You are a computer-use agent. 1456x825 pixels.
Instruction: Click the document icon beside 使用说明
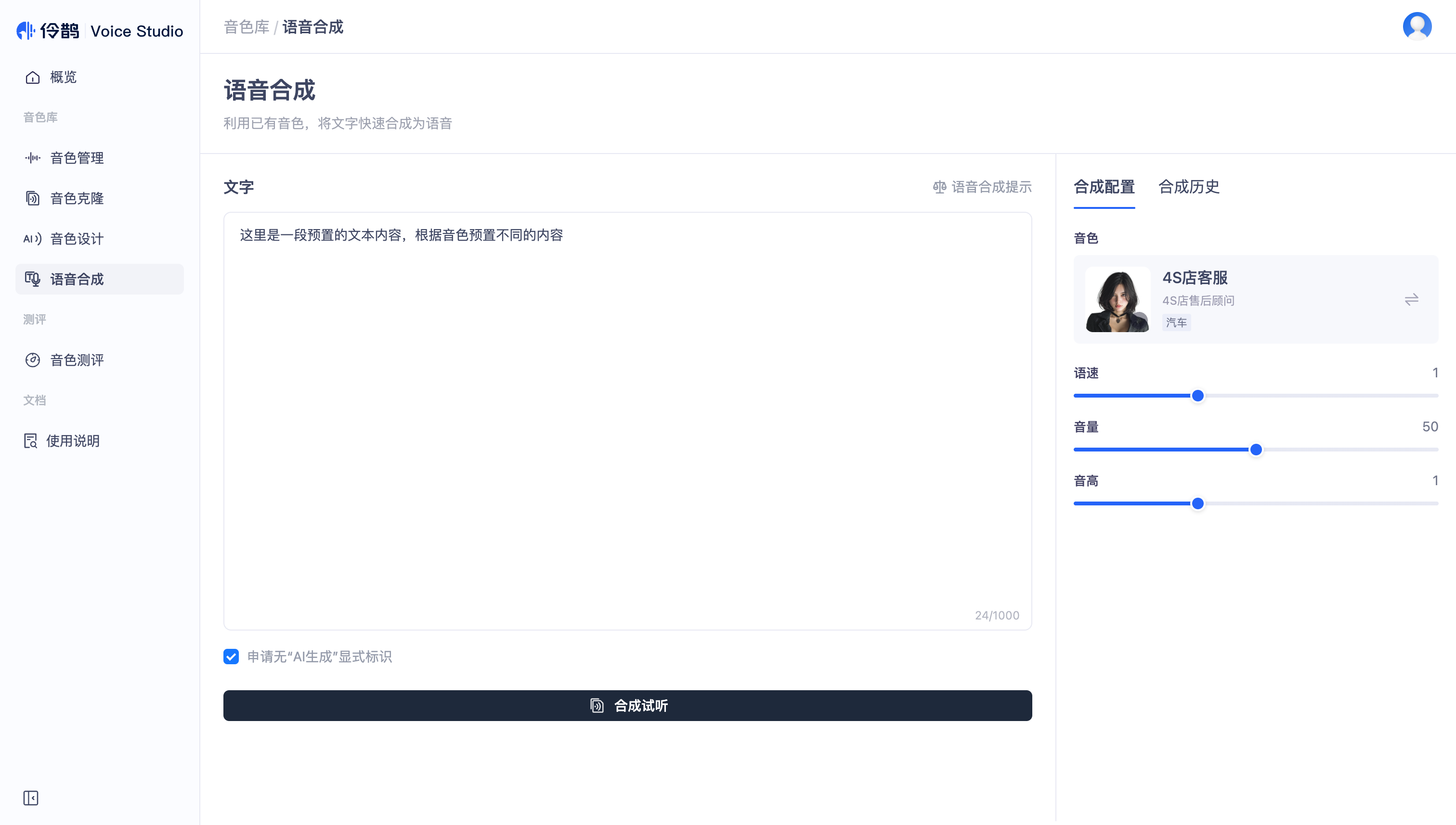(31, 441)
